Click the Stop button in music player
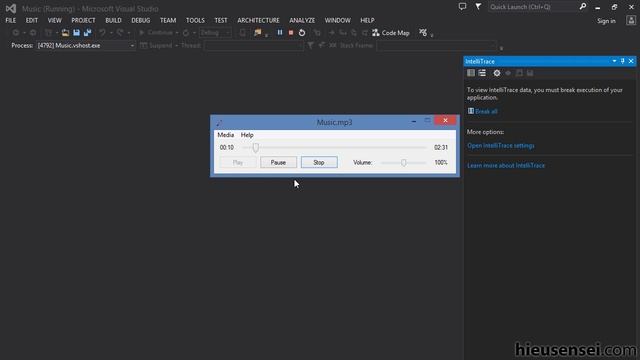Viewport: 640px width, 360px height. pos(319,162)
